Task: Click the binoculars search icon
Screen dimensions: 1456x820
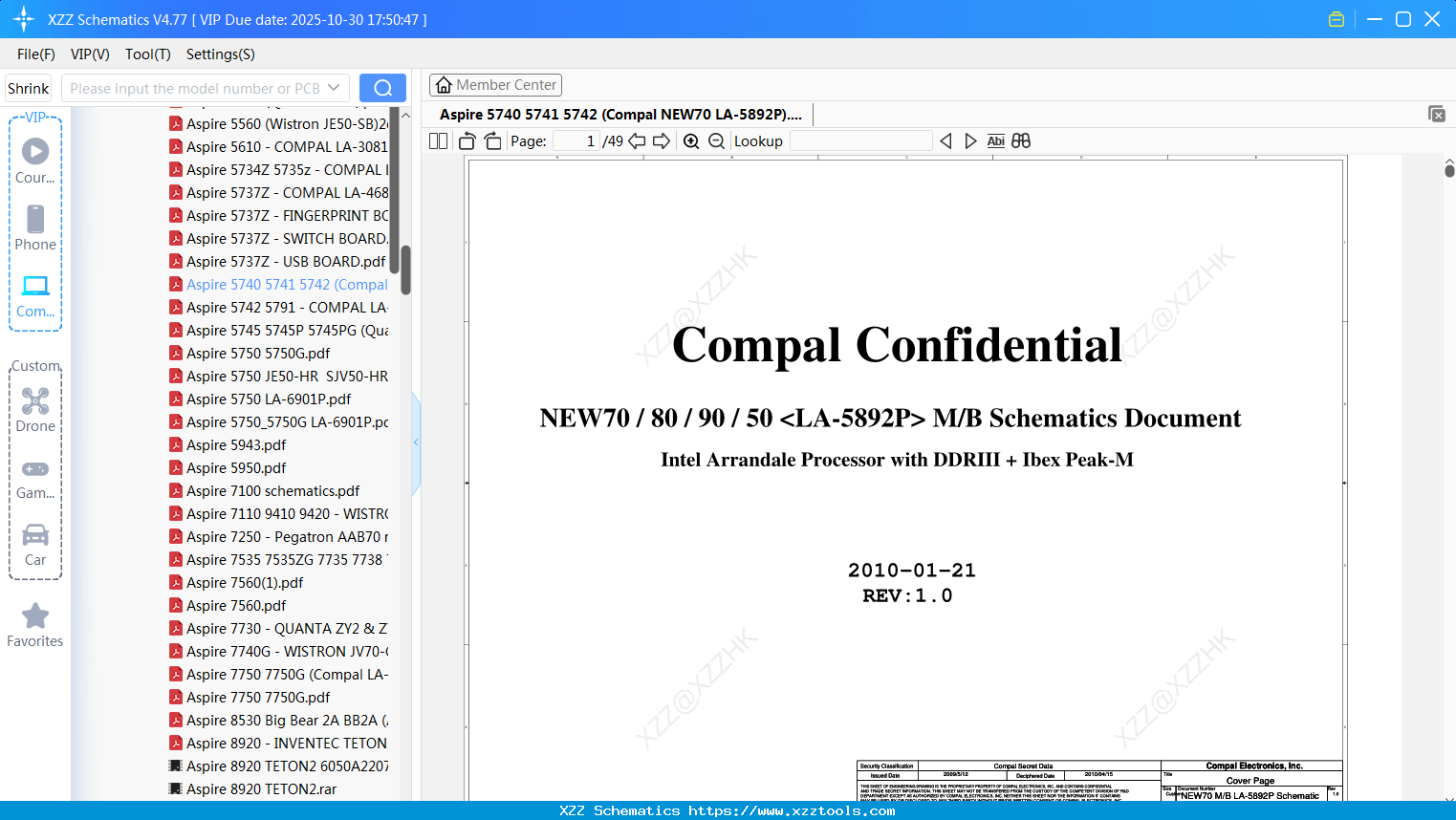Action: pos(1021,140)
